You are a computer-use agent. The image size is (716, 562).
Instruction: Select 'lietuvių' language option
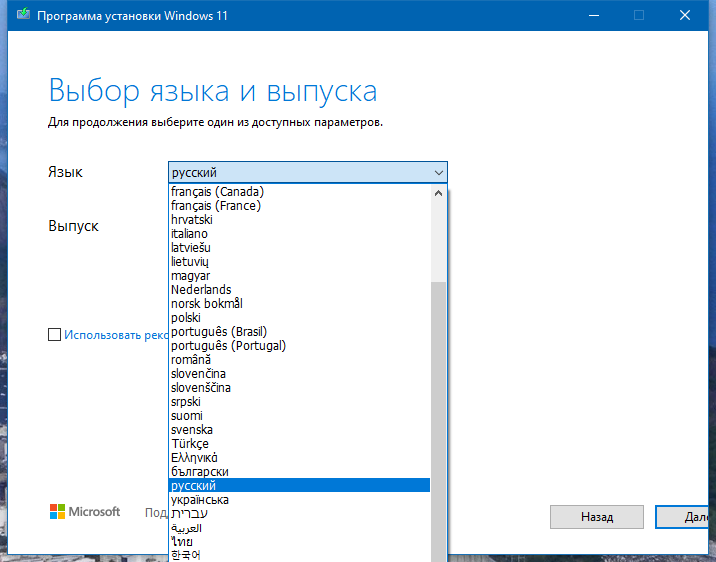click(x=299, y=262)
